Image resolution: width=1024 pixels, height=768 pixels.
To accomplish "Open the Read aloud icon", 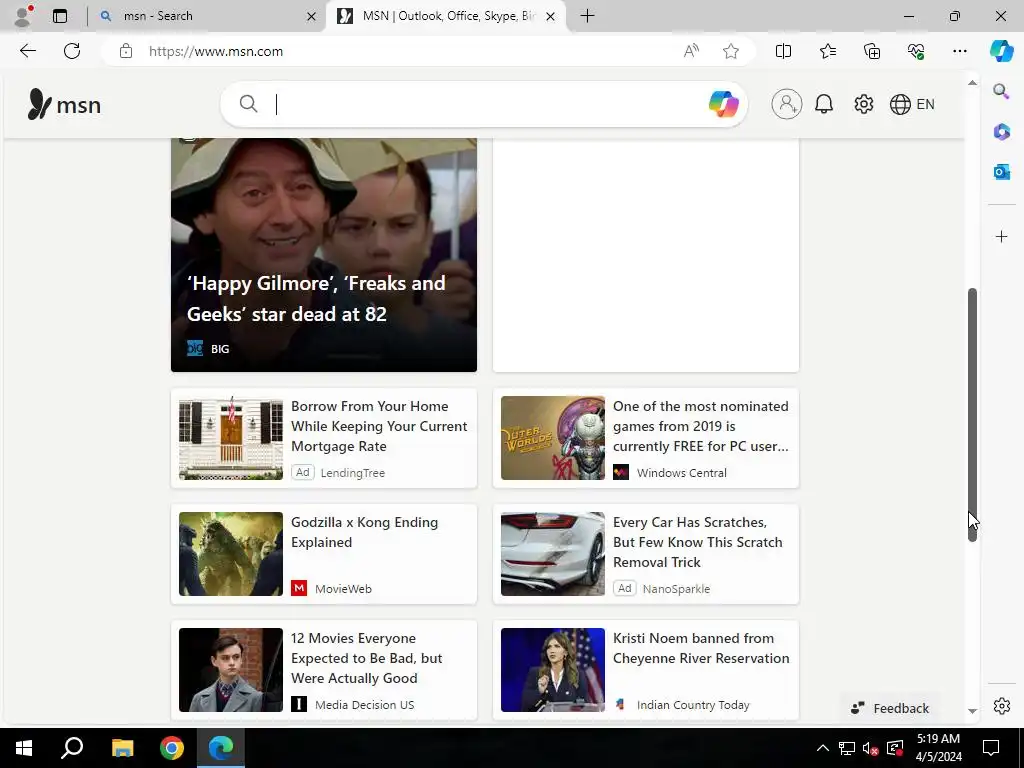I will tap(691, 51).
